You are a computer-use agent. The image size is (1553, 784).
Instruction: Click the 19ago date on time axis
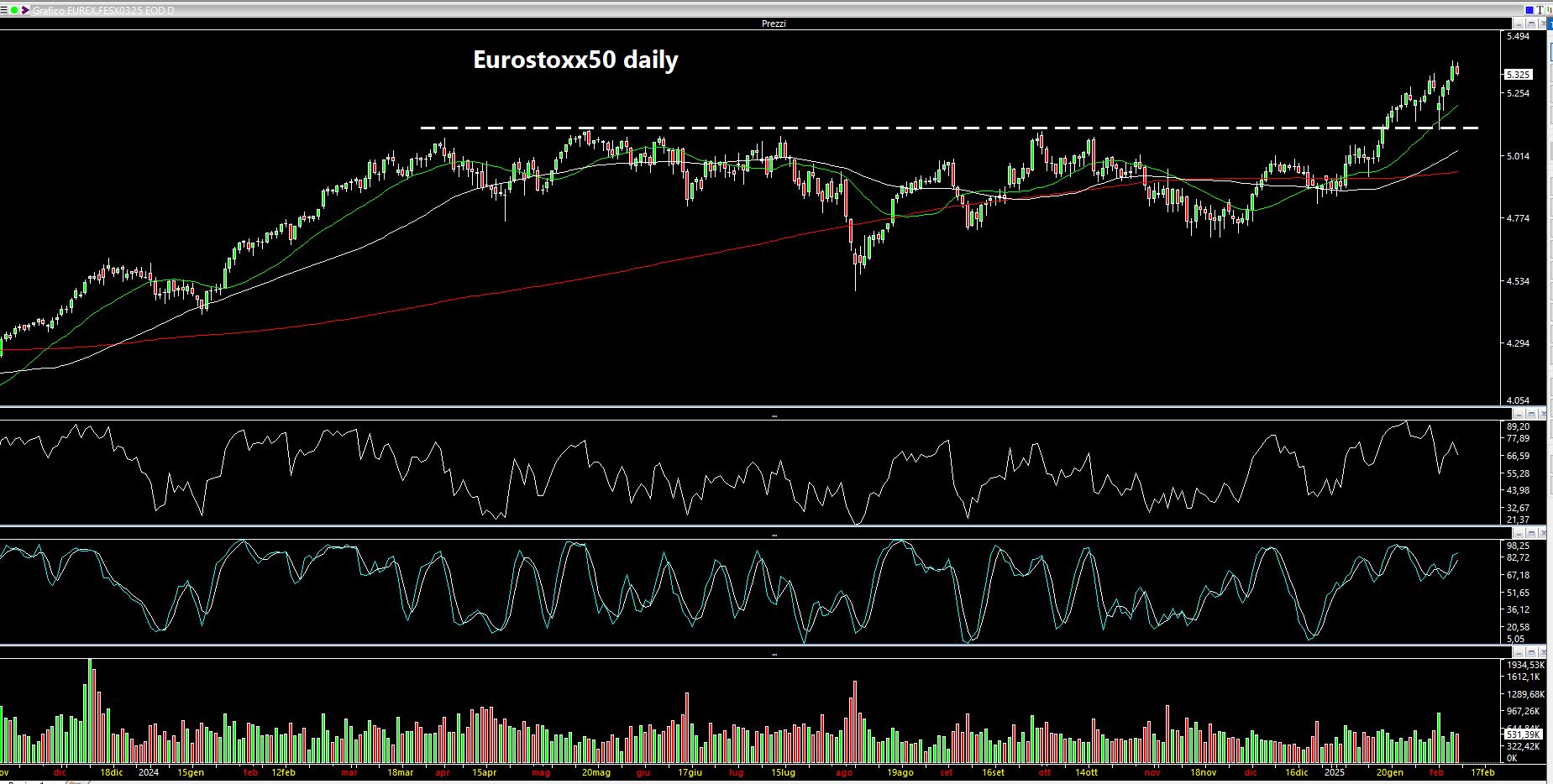[900, 772]
